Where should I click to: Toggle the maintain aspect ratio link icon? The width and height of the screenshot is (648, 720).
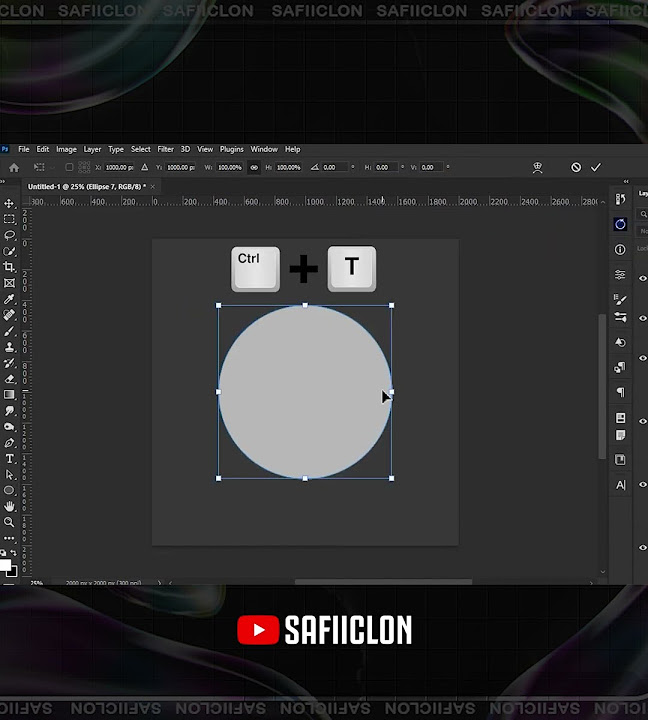point(254,168)
